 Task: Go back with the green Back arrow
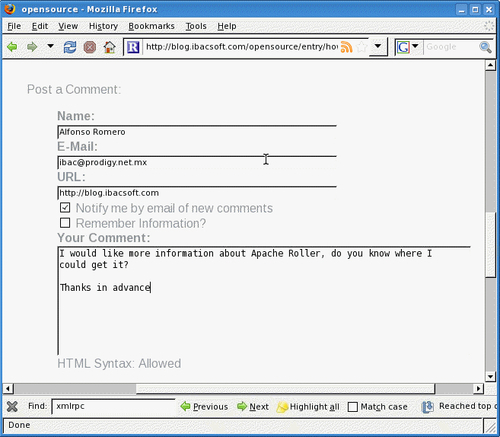click(x=12, y=47)
